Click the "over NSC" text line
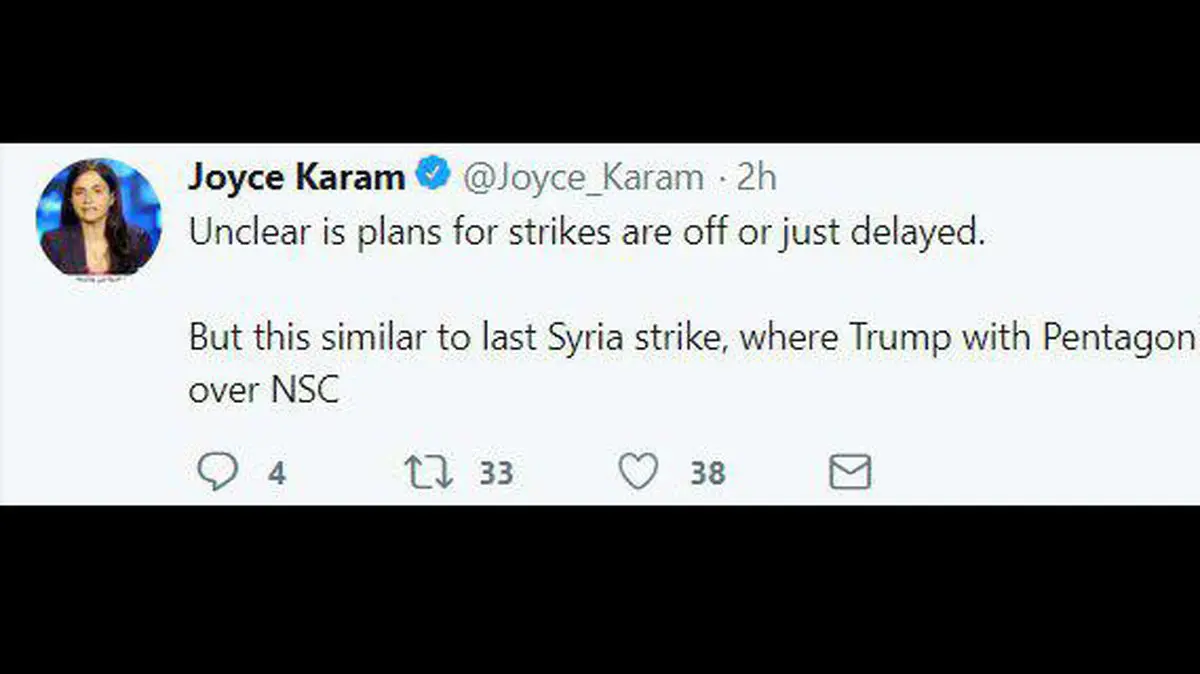The height and width of the screenshot is (674, 1200). point(264,390)
